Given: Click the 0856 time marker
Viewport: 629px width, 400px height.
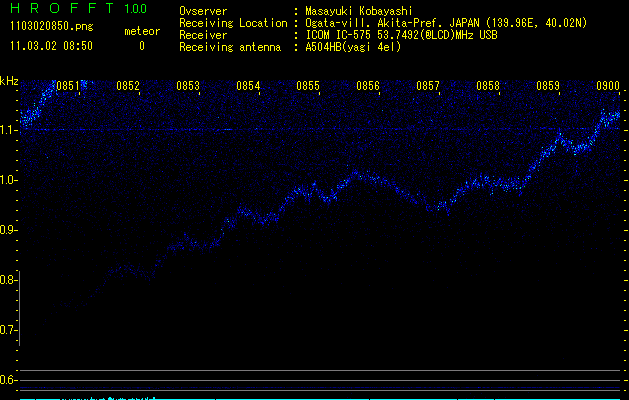Looking at the screenshot, I should [368, 86].
